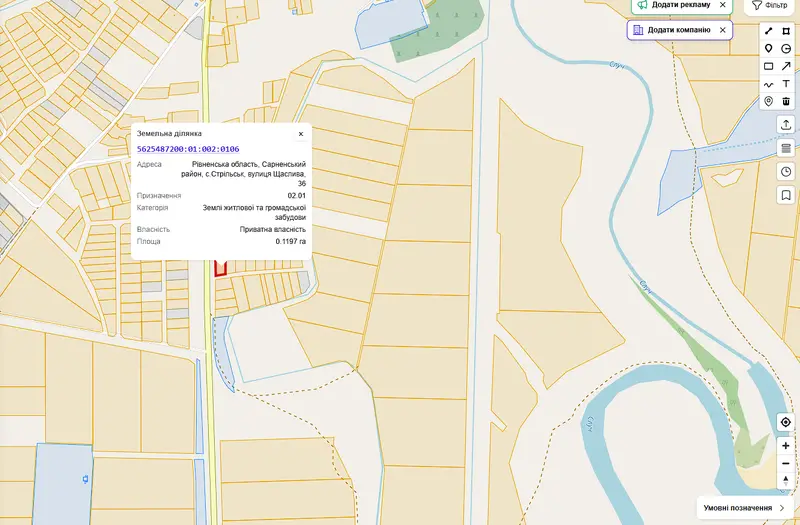Select the solid map marker tool
800x525 pixels.
click(768, 48)
